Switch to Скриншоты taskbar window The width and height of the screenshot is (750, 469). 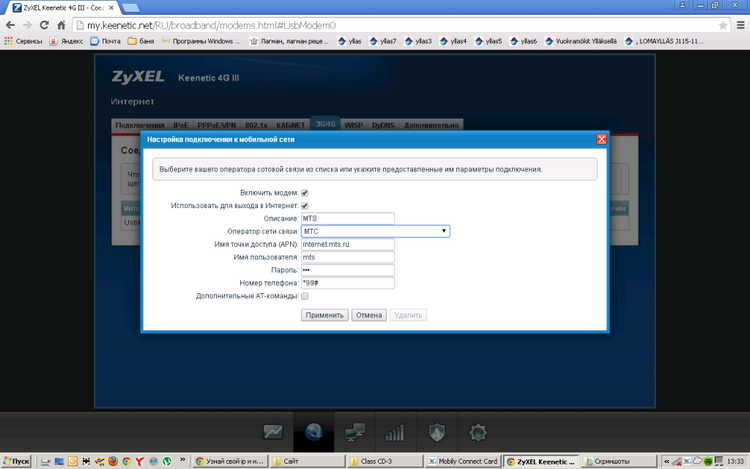click(x=619, y=461)
